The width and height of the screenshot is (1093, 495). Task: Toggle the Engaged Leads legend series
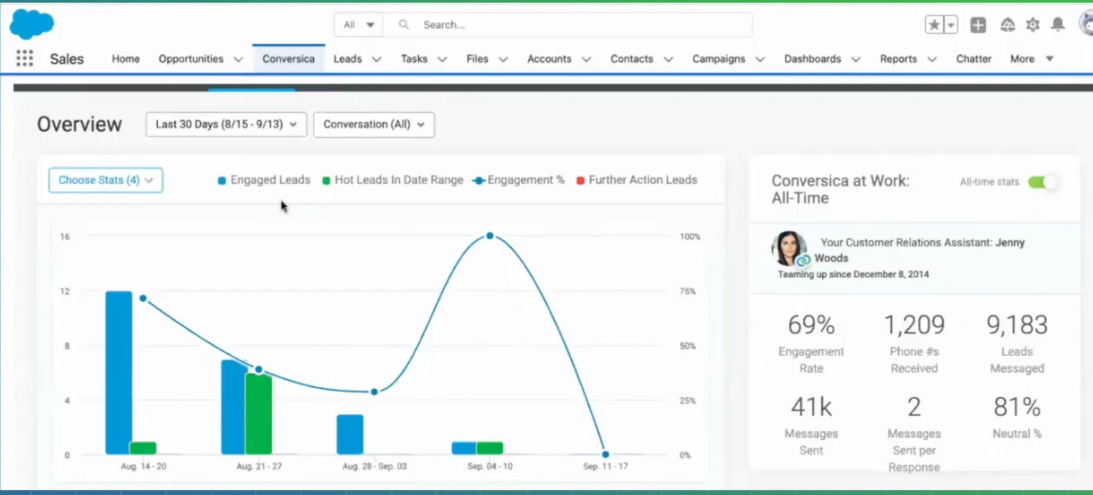[264, 180]
